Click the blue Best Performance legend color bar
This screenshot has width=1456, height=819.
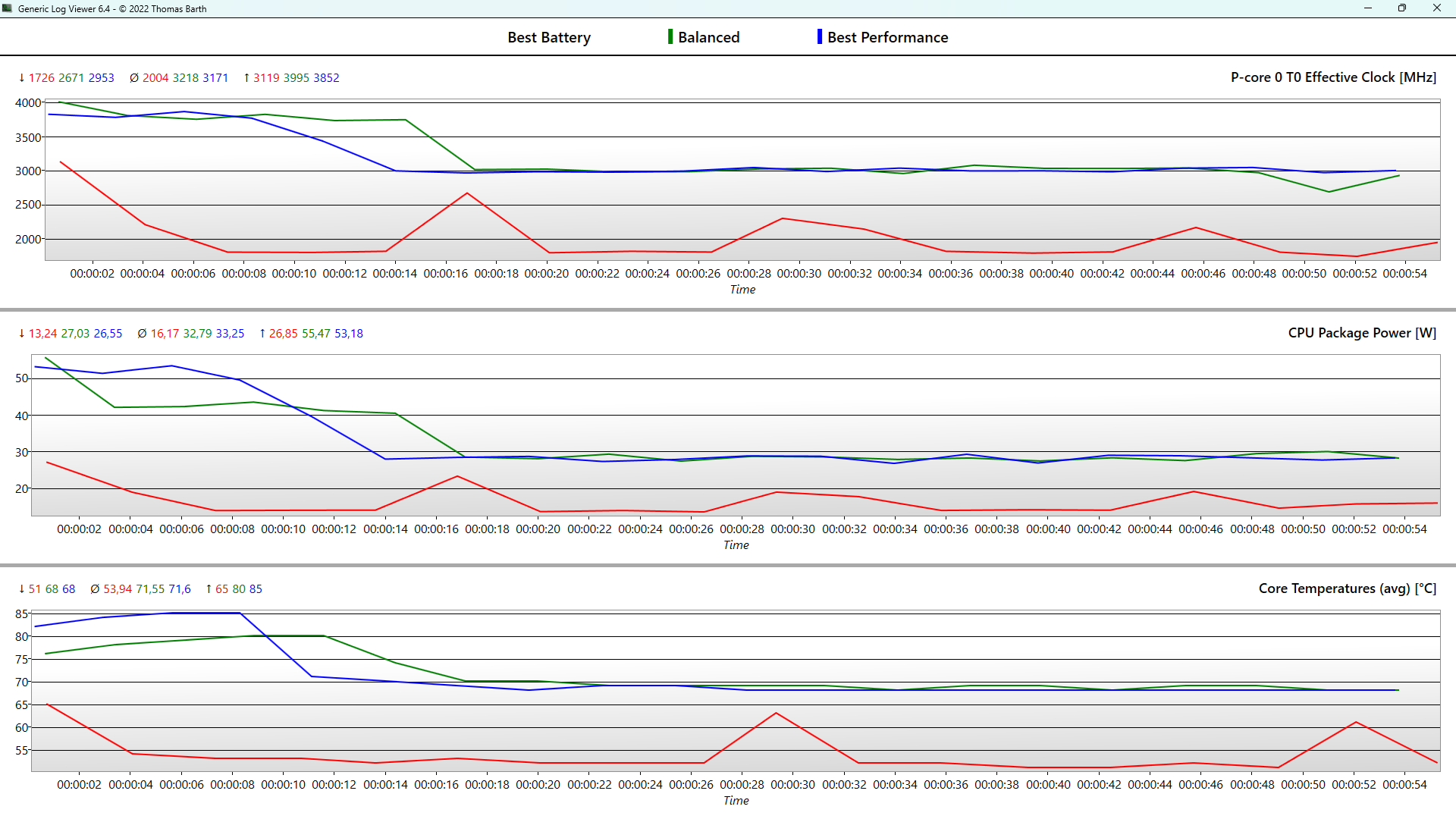pos(820,37)
